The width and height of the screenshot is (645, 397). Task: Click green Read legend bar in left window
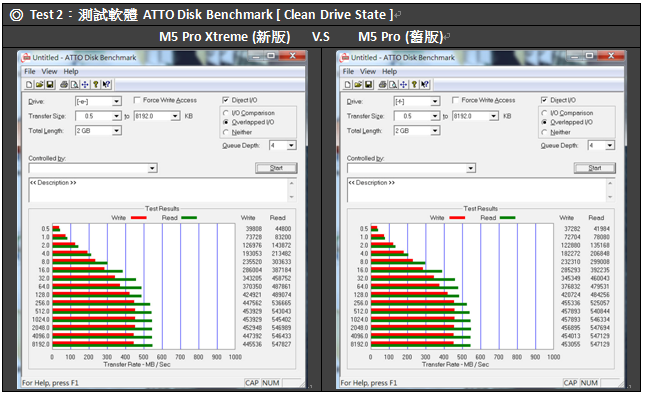click(x=189, y=218)
